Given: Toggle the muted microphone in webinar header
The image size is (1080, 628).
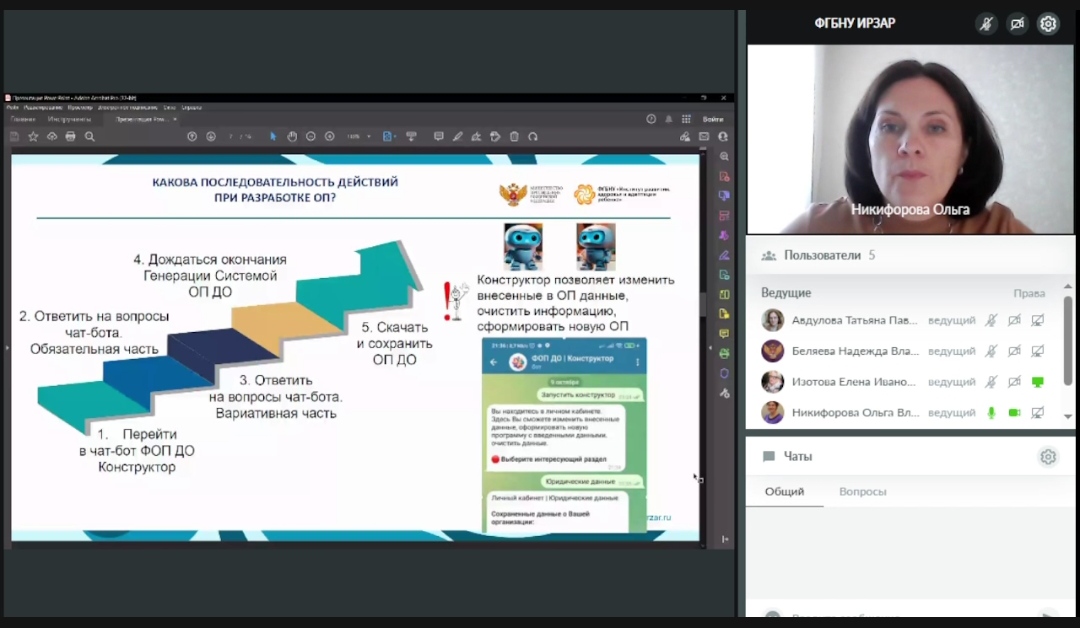Looking at the screenshot, I should coord(987,24).
